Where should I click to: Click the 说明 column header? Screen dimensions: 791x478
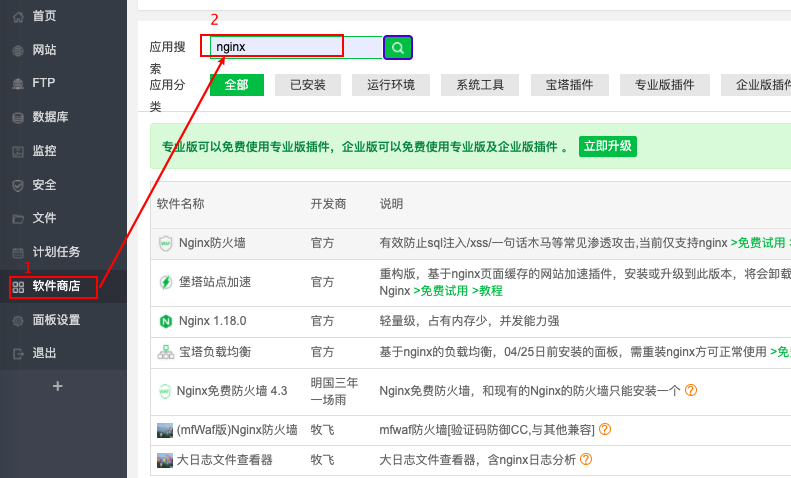(x=391, y=204)
